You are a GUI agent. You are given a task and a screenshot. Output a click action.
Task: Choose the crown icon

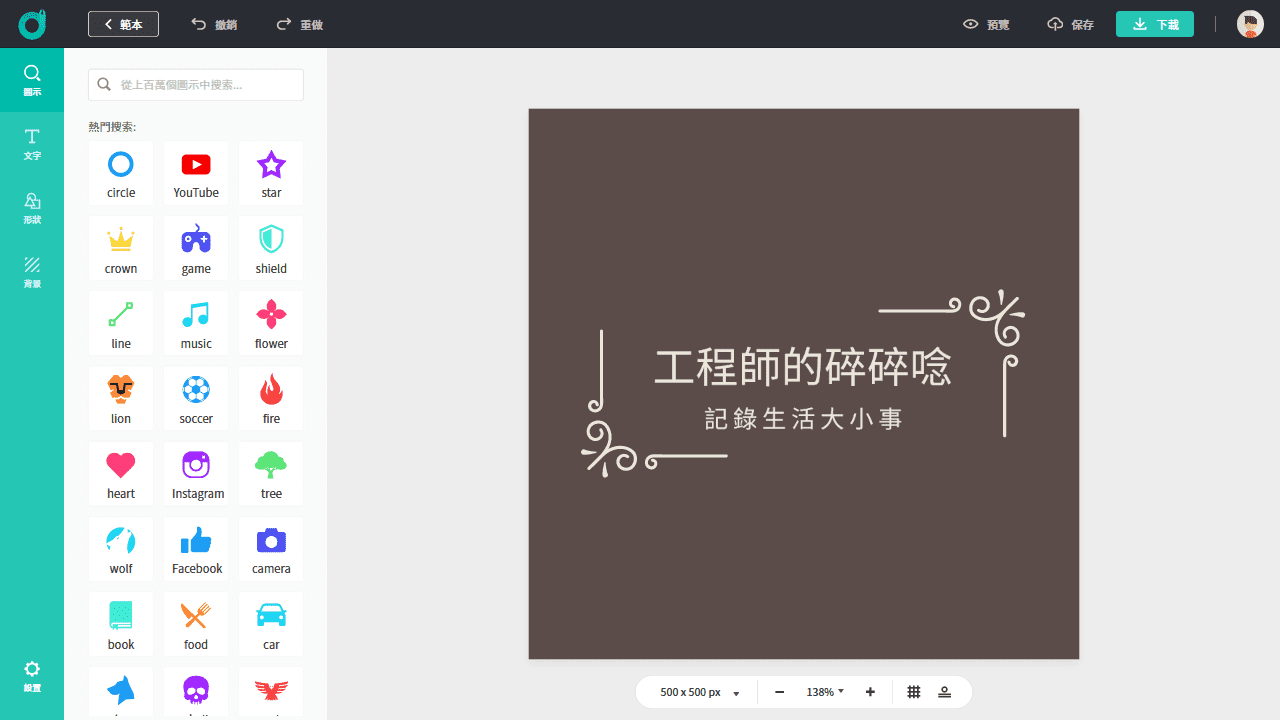tap(120, 247)
